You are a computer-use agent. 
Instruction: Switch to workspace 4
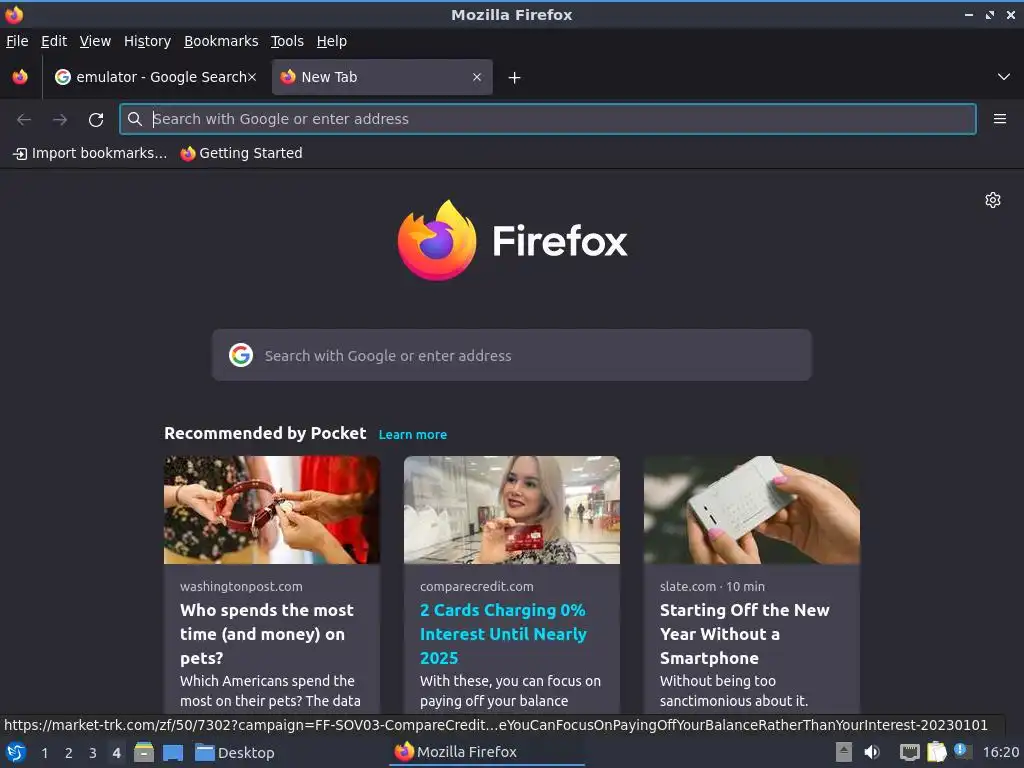tap(116, 753)
